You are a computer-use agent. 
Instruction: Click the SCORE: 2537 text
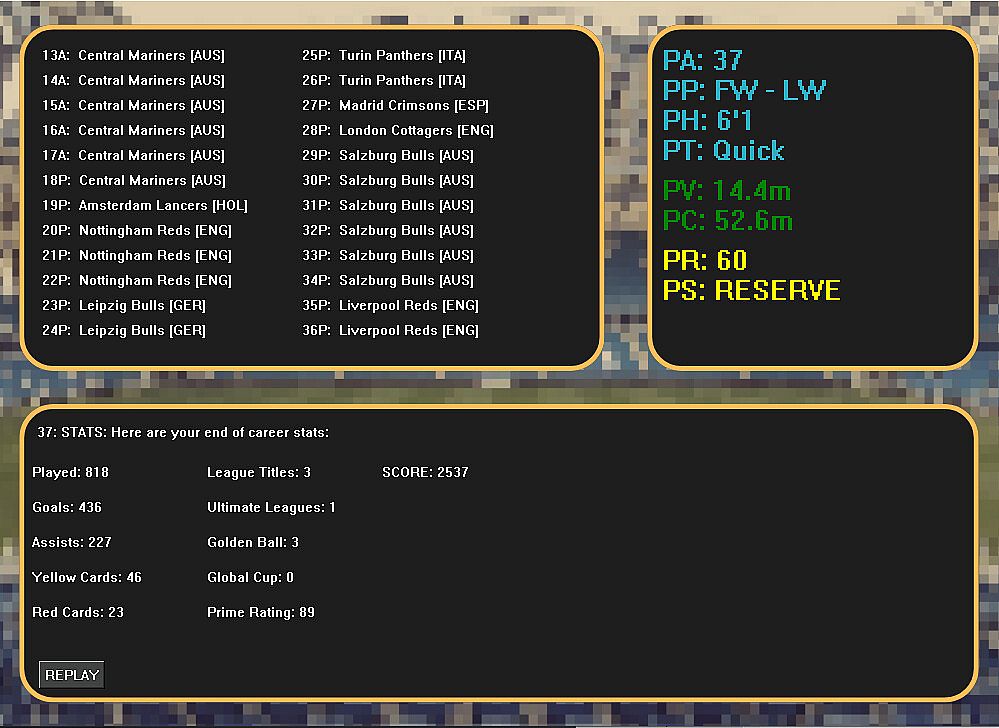tap(425, 472)
